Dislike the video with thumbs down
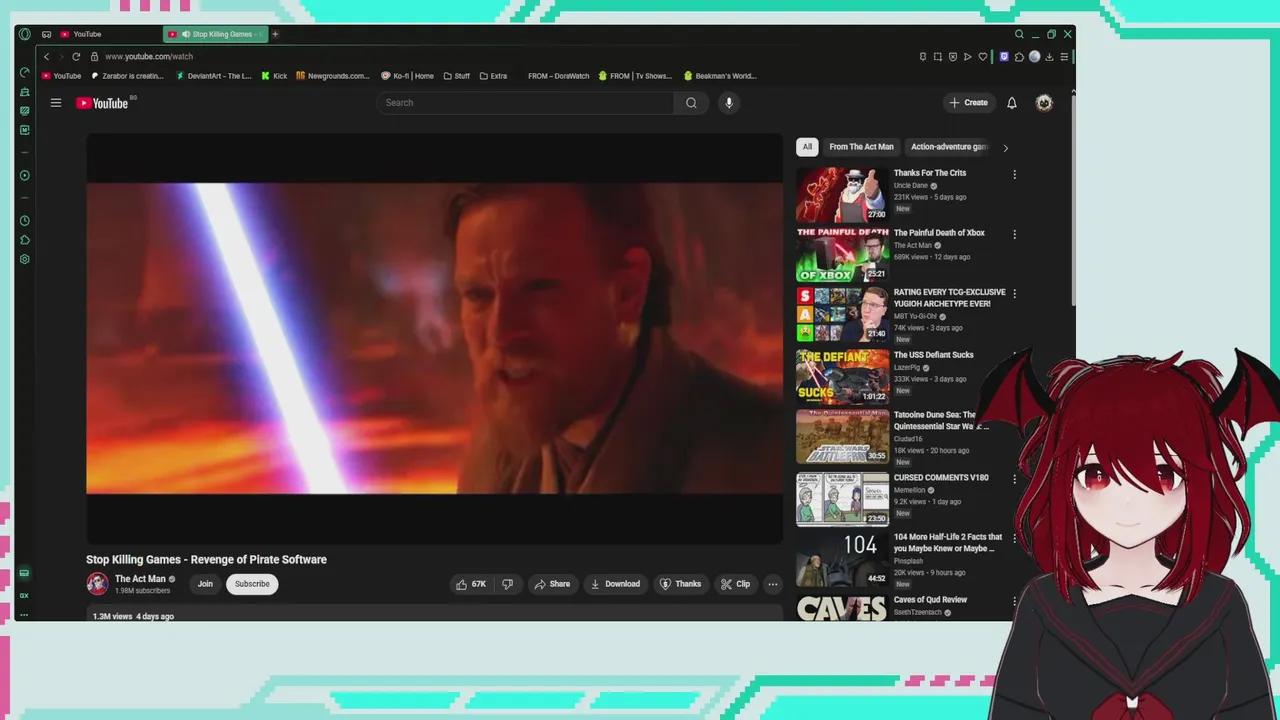 pyautogui.click(x=507, y=584)
